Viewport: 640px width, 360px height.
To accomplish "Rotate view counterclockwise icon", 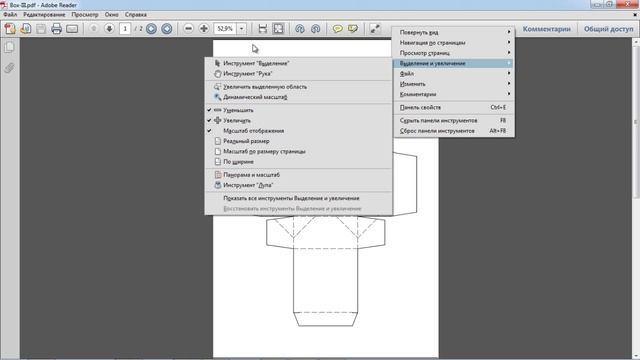I will [x=300, y=29].
